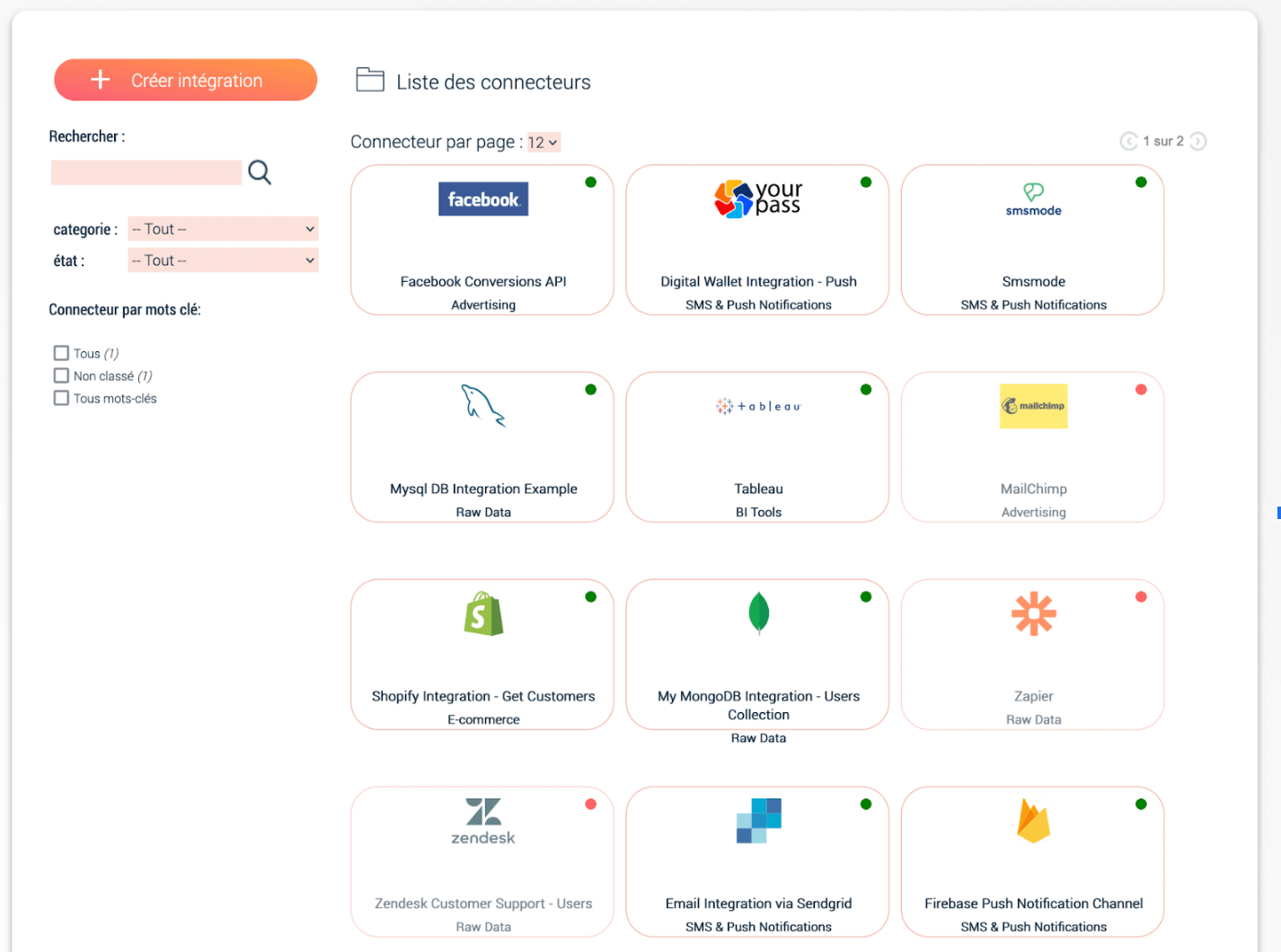Viewport: 1281px width, 952px height.
Task: Click the MongoDB leaf logo
Action: click(759, 613)
